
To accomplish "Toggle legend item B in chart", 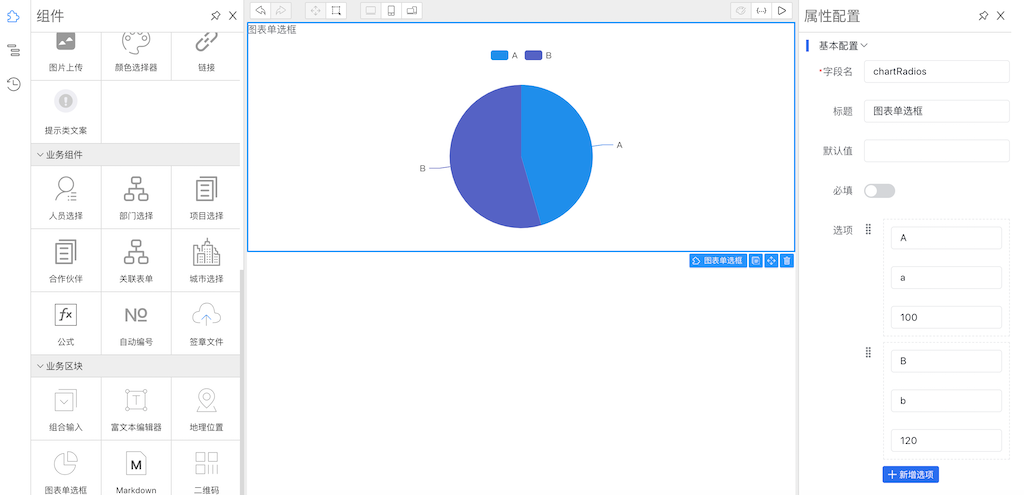I will [538, 56].
